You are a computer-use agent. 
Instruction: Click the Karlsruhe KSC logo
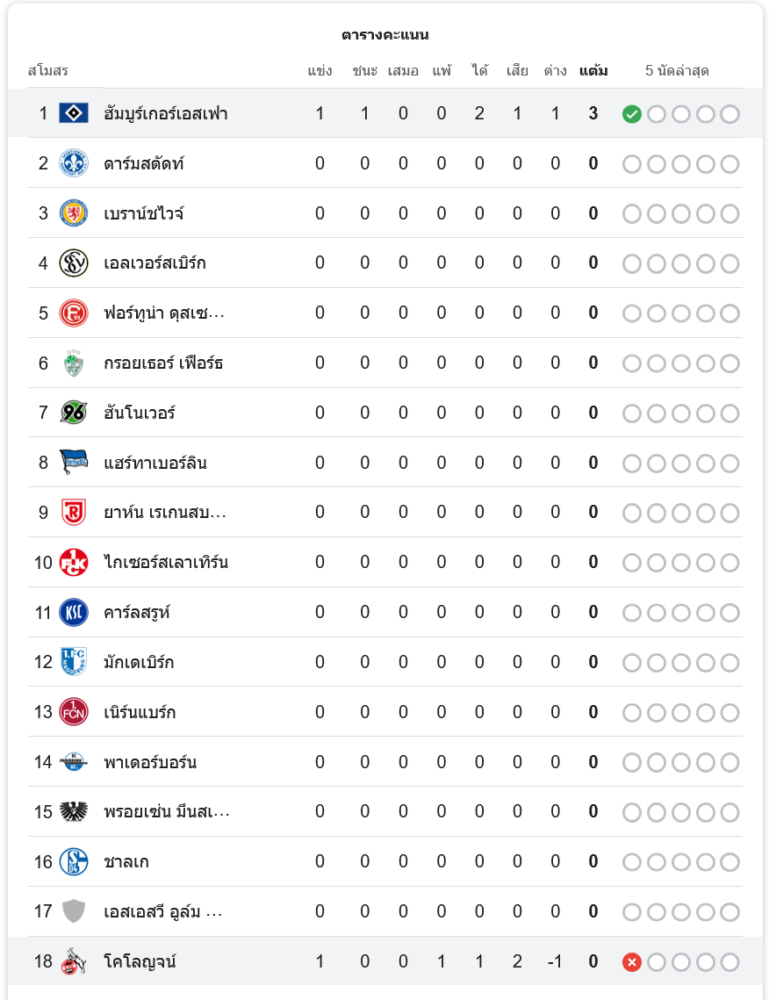point(74,612)
